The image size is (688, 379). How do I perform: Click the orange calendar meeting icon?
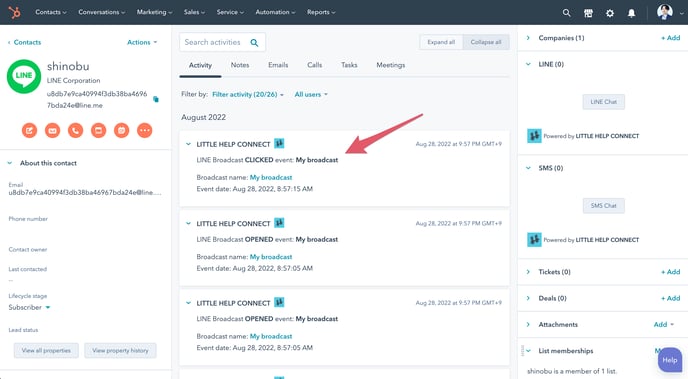click(122, 130)
